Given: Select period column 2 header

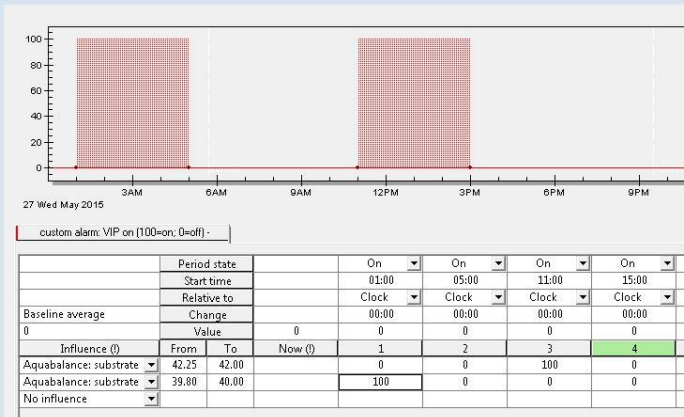Looking at the screenshot, I should 465,349.
